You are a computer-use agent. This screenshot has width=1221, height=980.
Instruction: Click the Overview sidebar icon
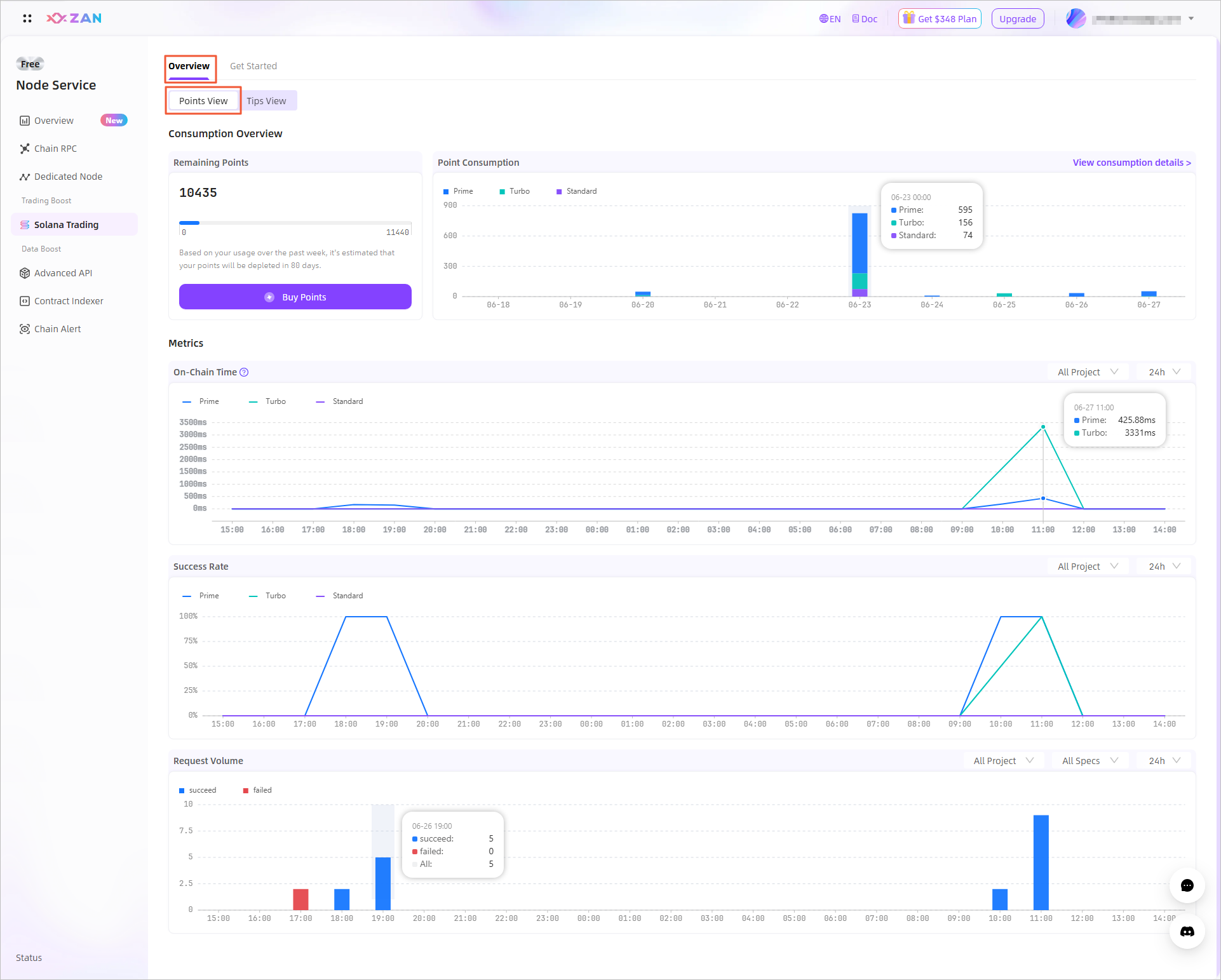point(25,121)
